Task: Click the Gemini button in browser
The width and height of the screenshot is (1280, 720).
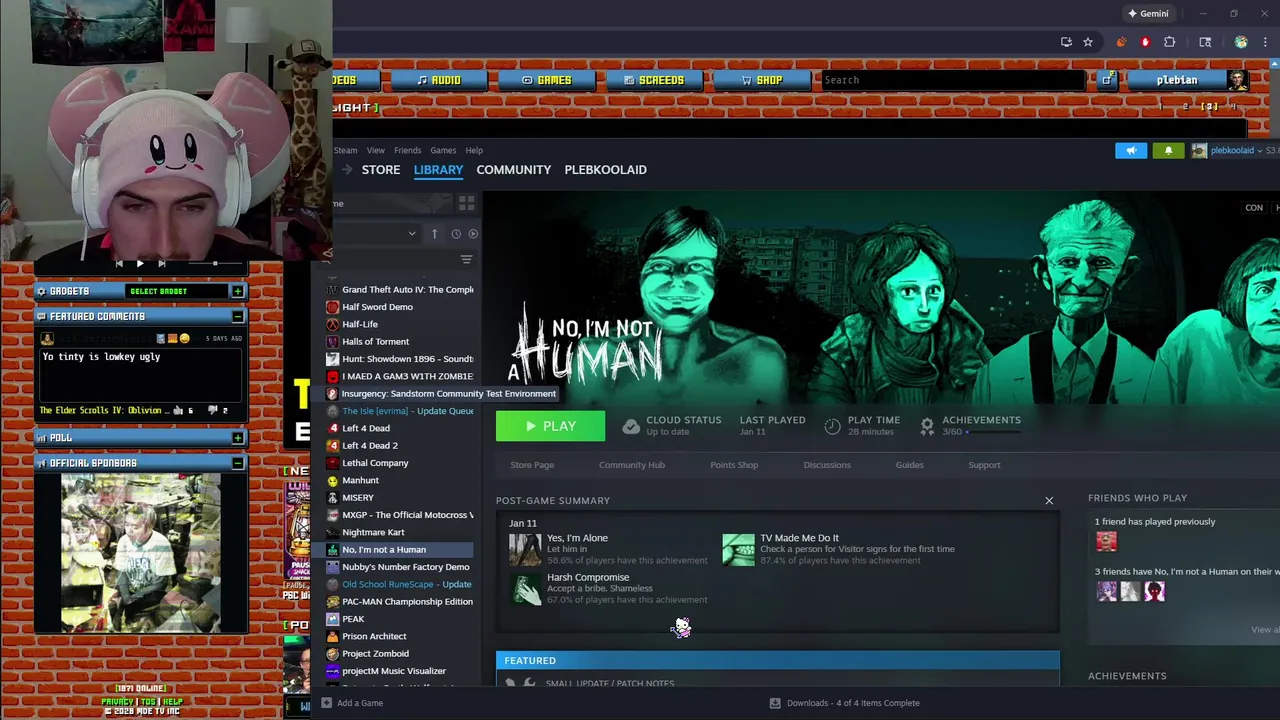Action: (x=1148, y=14)
